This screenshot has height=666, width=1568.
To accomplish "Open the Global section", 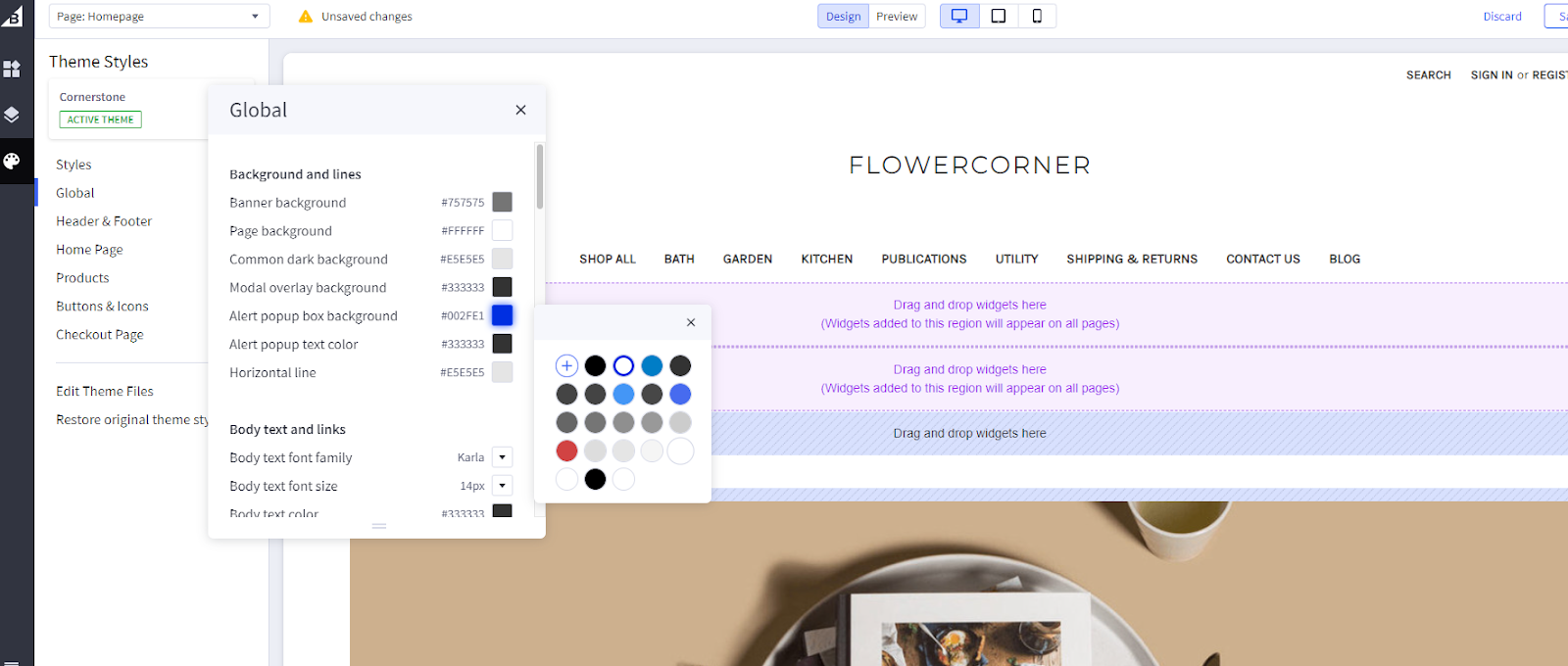I will 75,193.
